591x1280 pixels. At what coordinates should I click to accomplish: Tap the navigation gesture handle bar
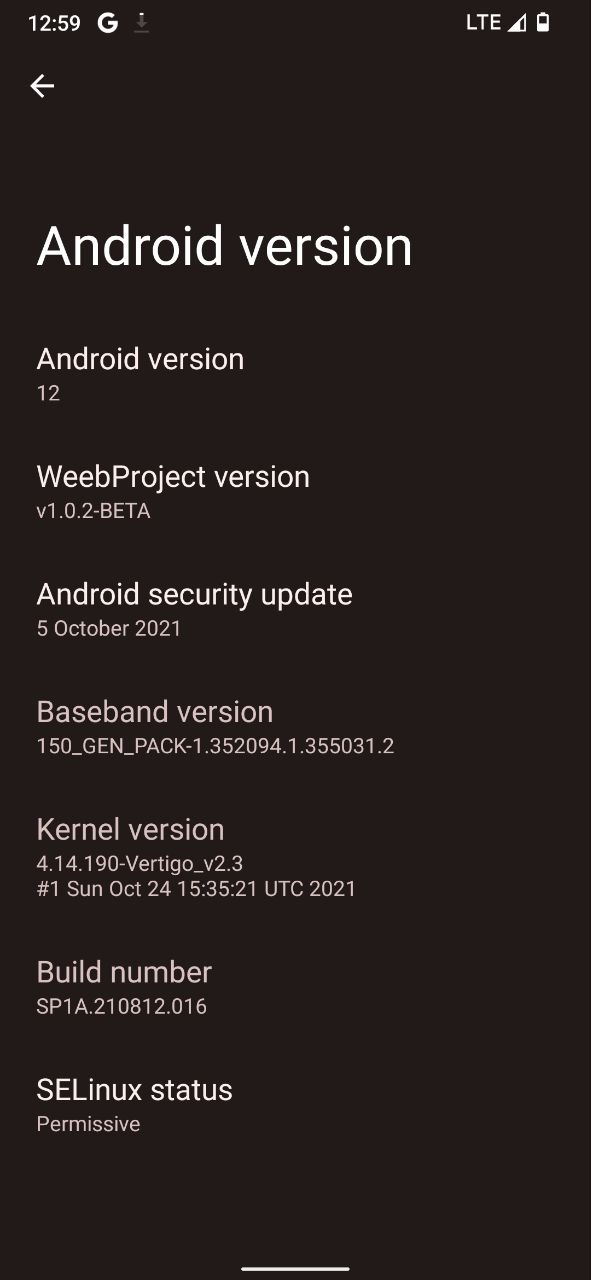click(295, 1268)
